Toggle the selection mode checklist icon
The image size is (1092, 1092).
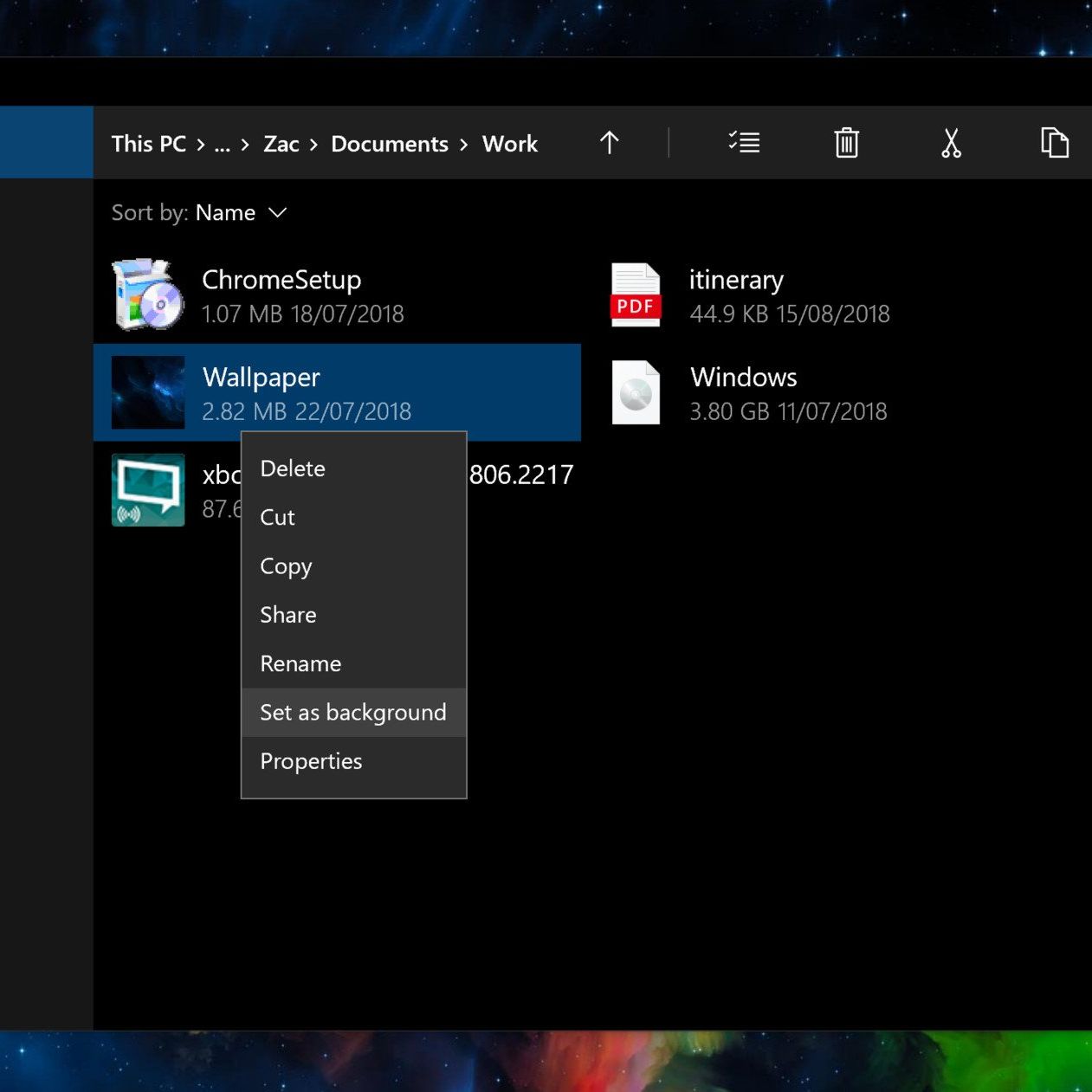tap(744, 143)
